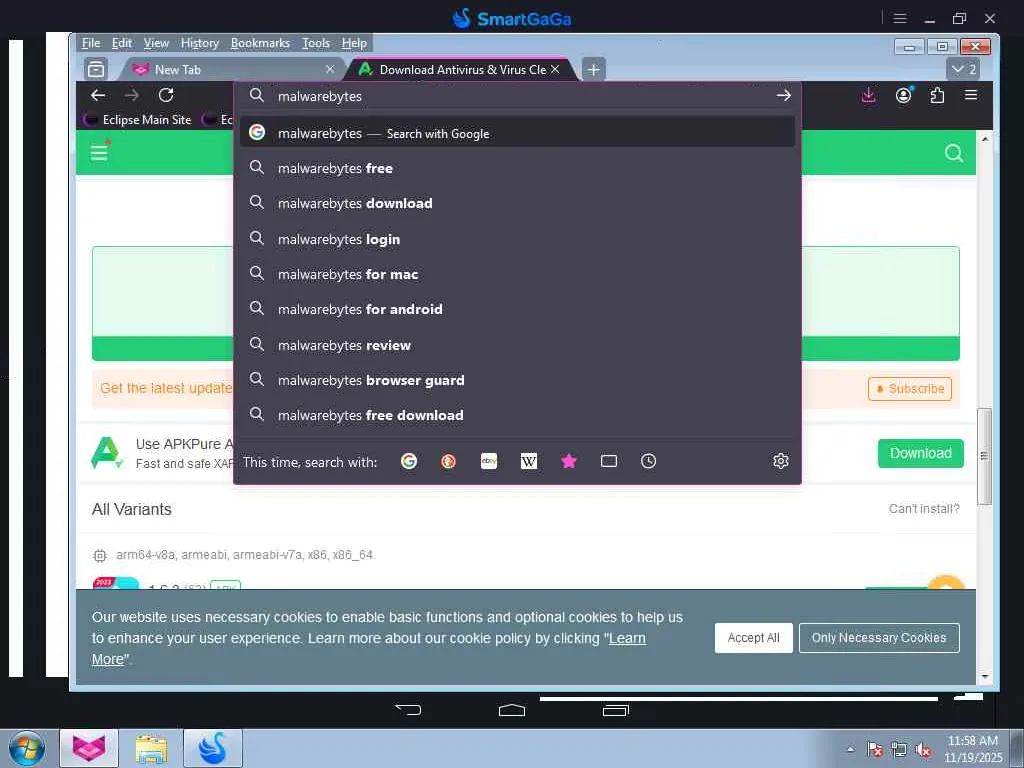Image resolution: width=1024 pixels, height=768 pixels.
Task: Choose malwarebytes browser guard suggestion
Action: [x=517, y=380]
